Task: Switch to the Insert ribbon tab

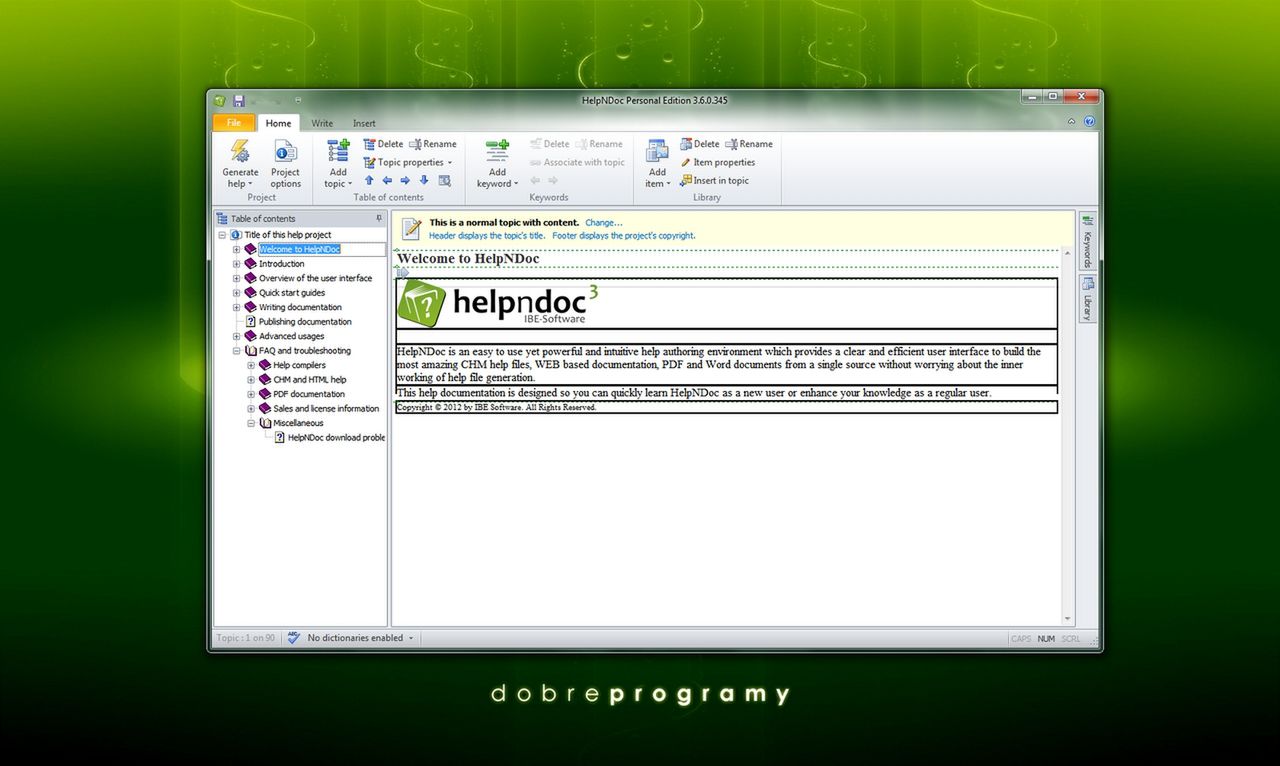Action: point(364,123)
